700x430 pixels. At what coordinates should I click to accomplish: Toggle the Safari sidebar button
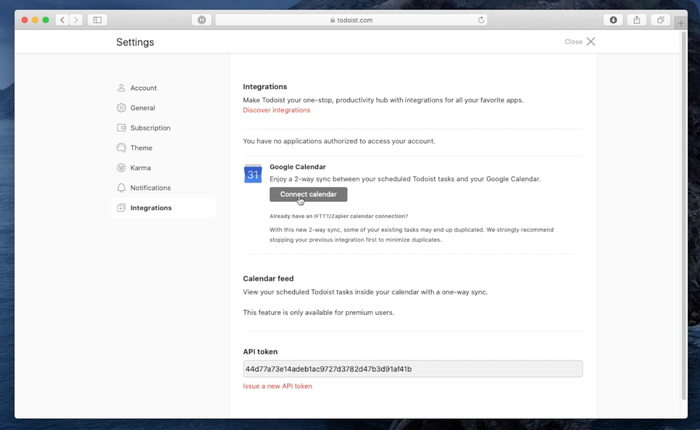tap(97, 20)
